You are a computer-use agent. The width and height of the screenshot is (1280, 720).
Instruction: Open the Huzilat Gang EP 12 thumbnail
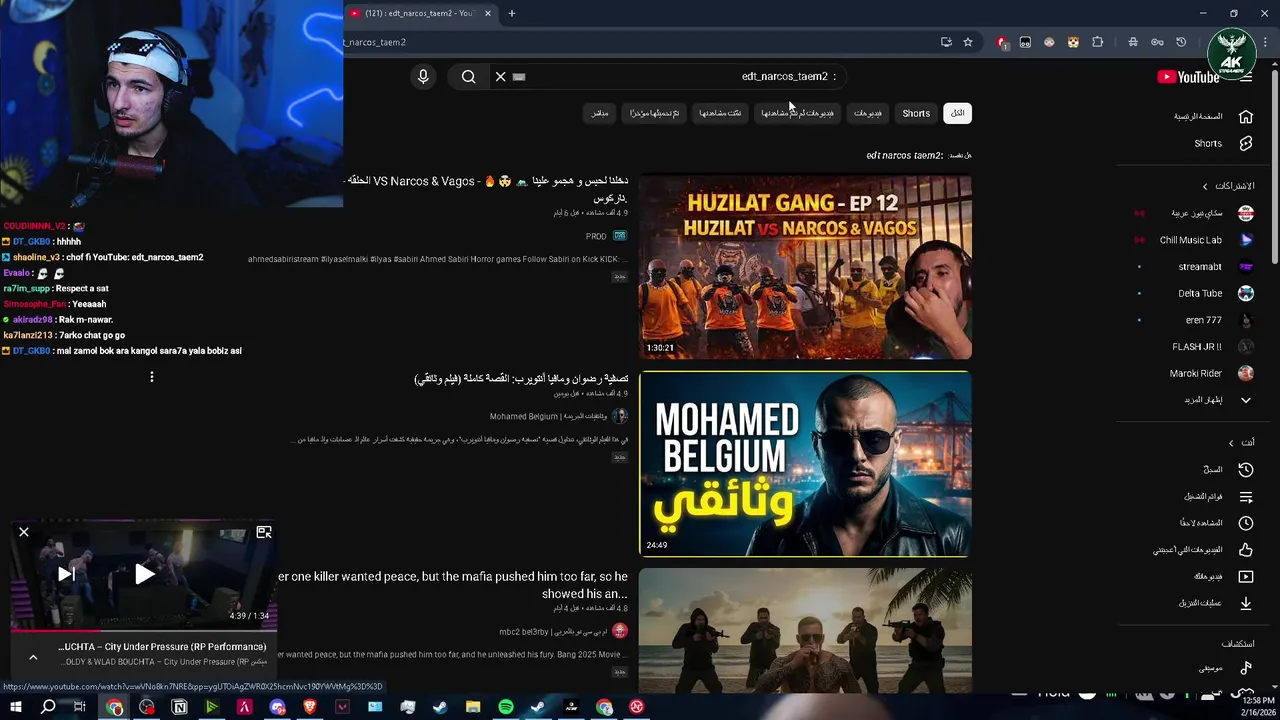pyautogui.click(x=805, y=267)
